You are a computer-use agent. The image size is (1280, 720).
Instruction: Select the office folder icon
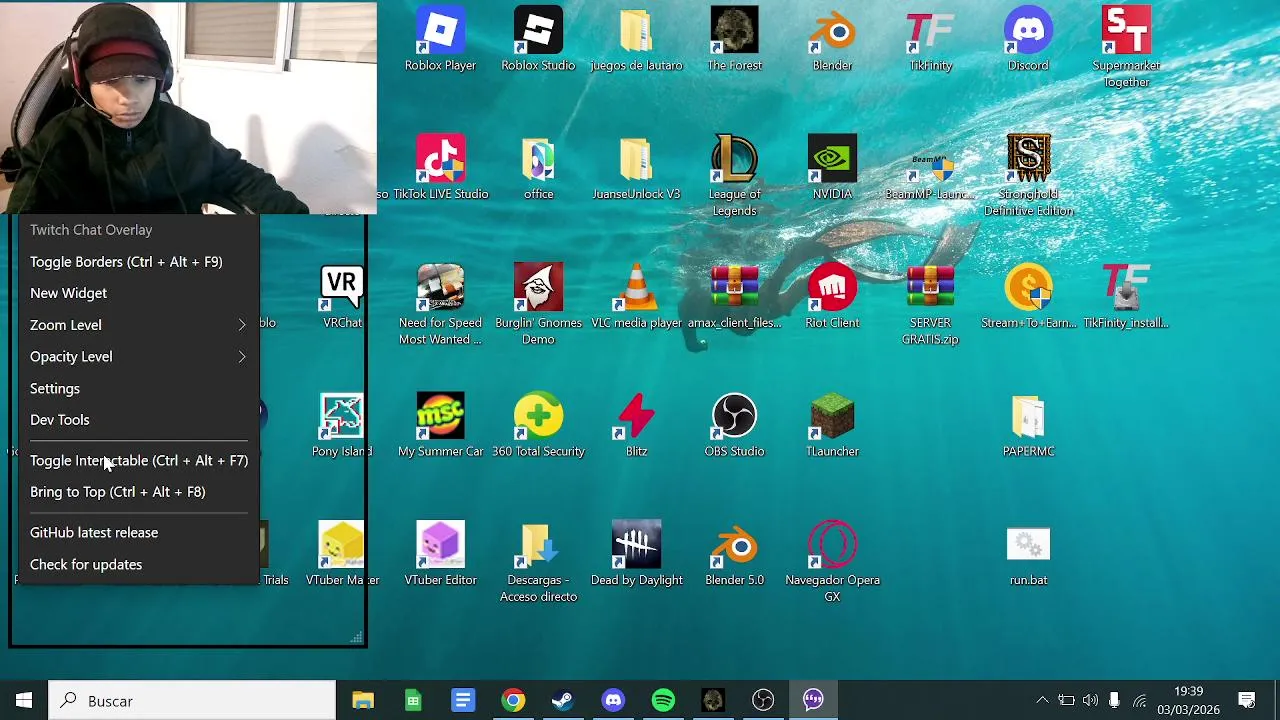point(538,168)
